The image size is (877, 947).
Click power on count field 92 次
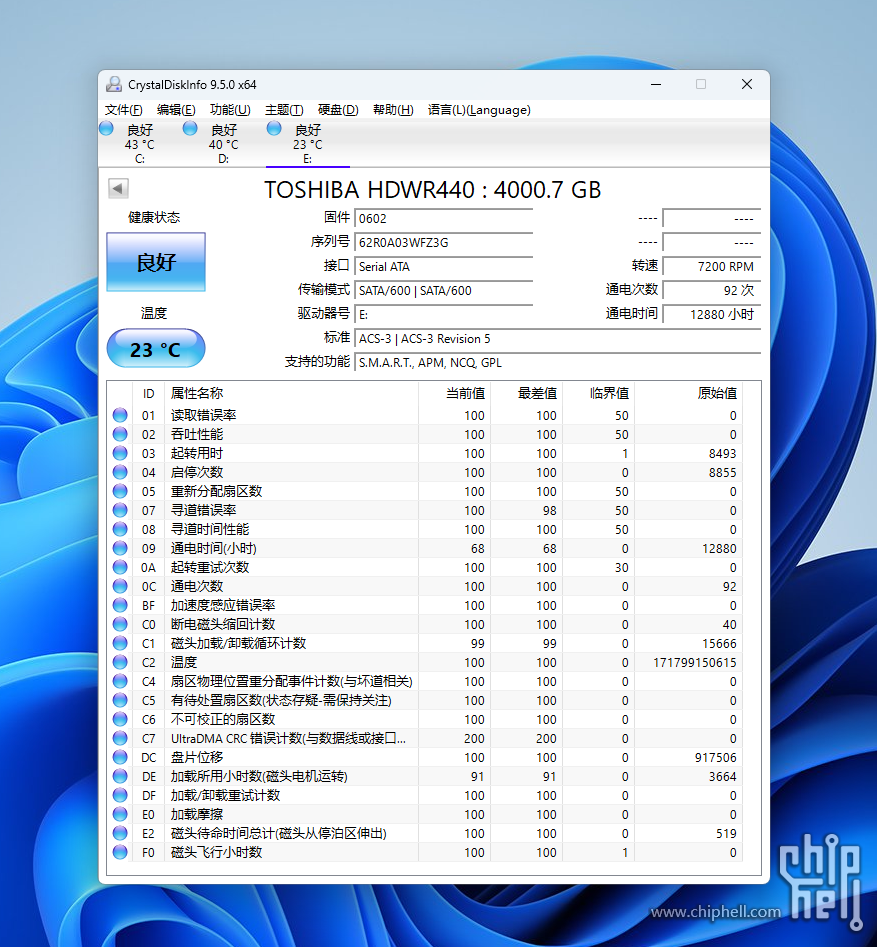tap(712, 291)
